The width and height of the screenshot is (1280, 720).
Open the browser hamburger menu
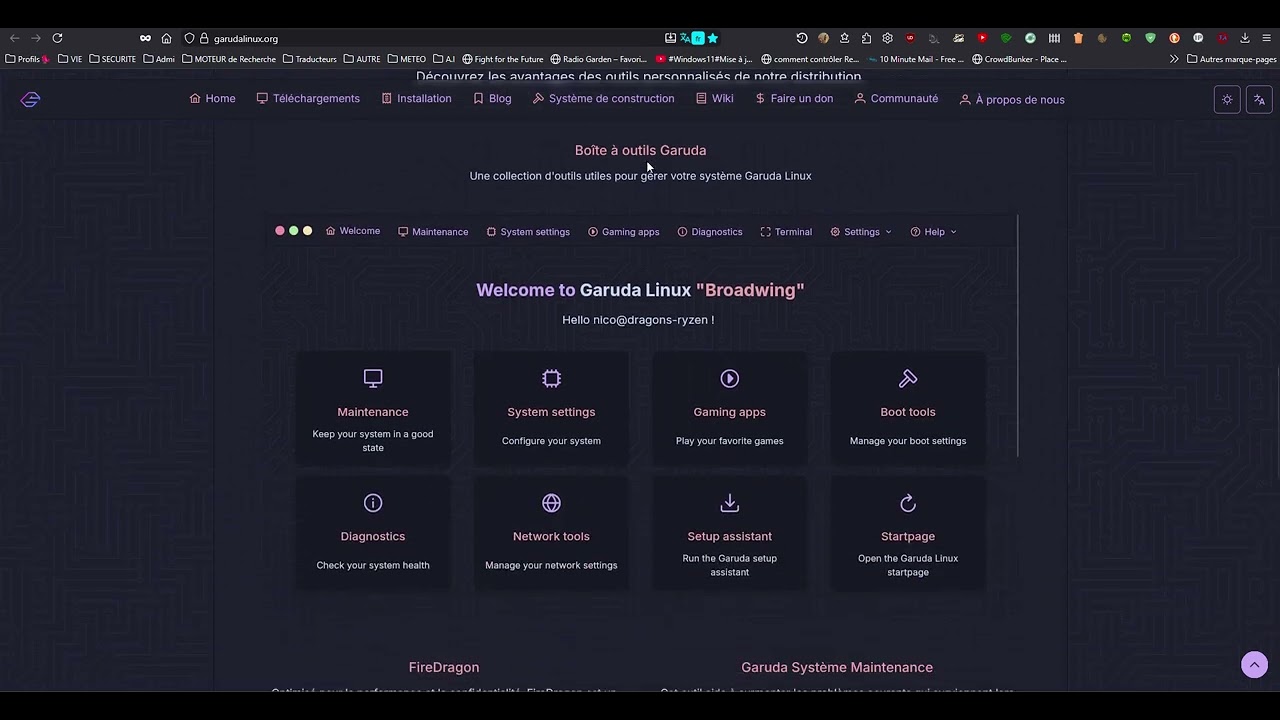(1266, 38)
